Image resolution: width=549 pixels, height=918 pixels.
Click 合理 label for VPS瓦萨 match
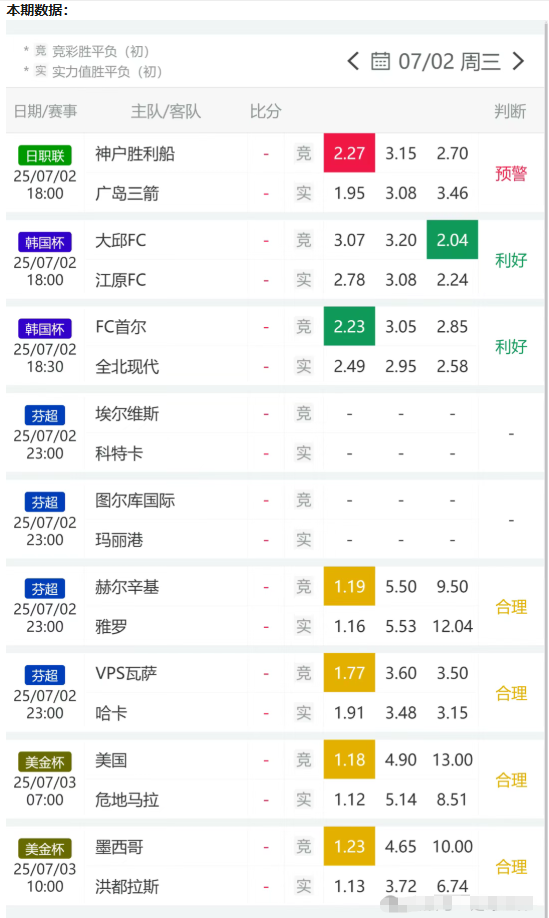point(511,693)
